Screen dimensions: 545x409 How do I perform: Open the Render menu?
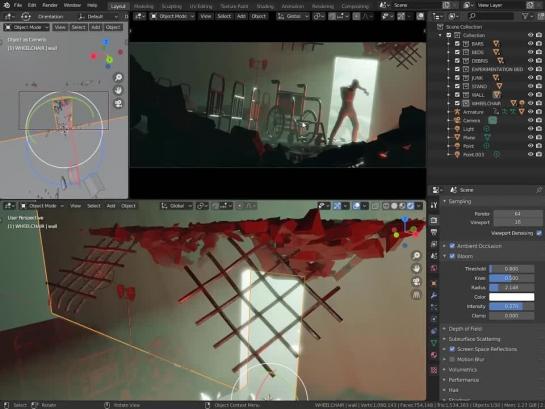click(50, 5)
